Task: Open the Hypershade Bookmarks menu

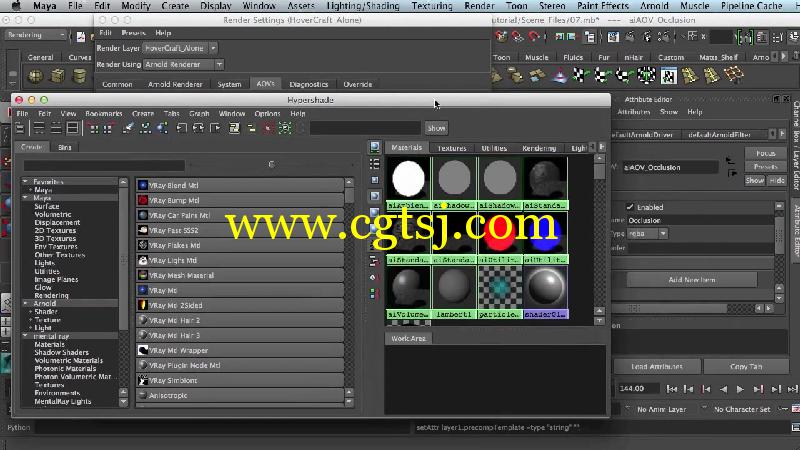Action: 104,113
